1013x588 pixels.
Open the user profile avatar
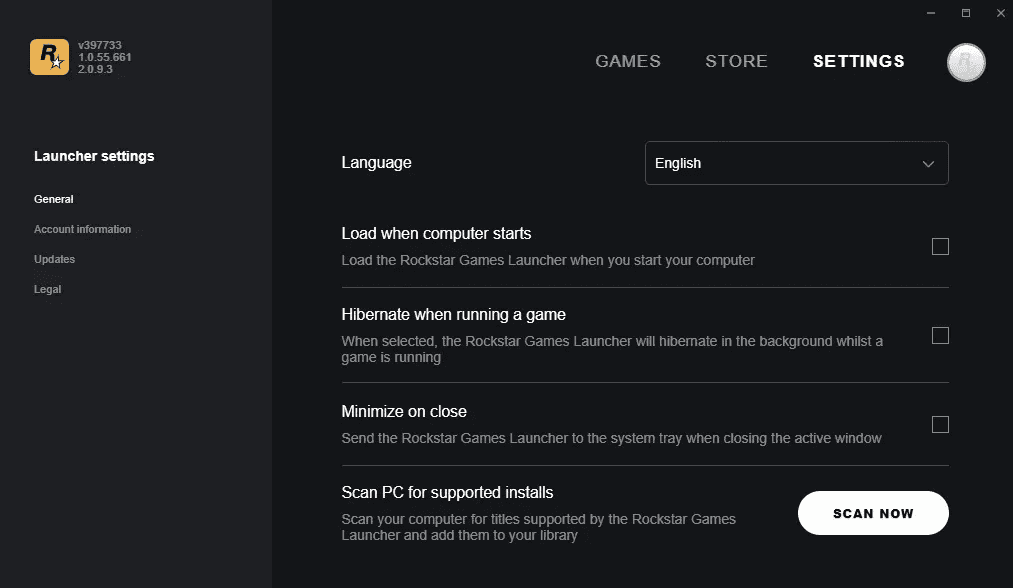(966, 62)
